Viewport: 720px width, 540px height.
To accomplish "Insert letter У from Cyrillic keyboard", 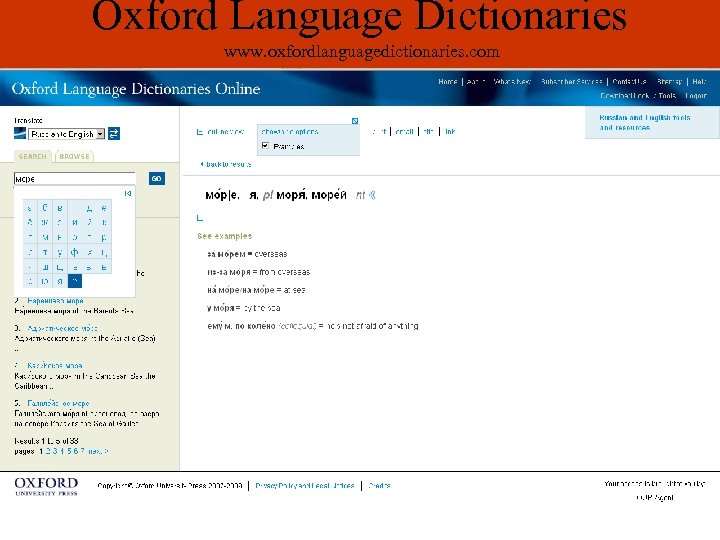I will pyautogui.click(x=60, y=252).
